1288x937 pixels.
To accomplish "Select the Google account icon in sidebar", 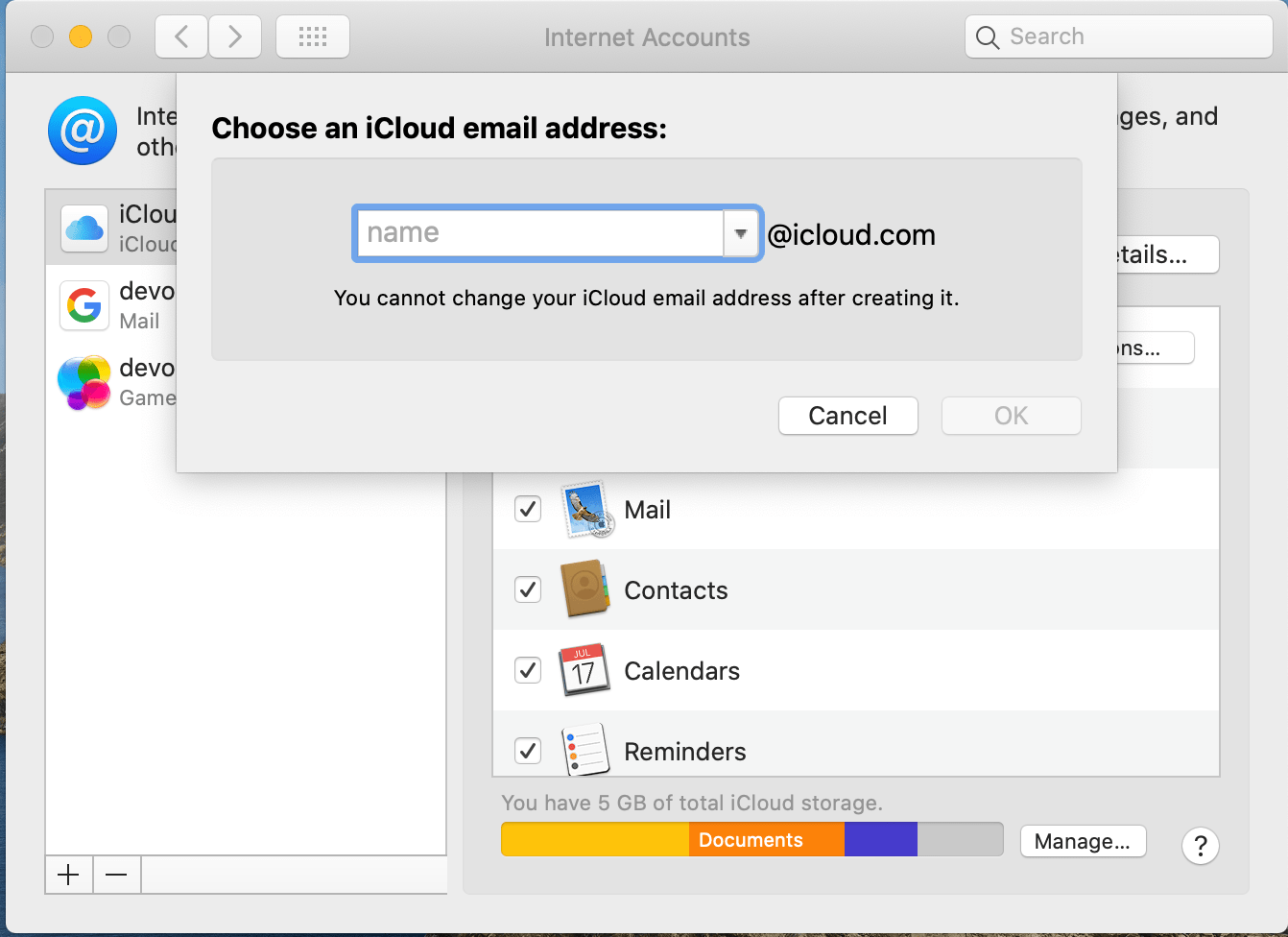I will [x=84, y=305].
